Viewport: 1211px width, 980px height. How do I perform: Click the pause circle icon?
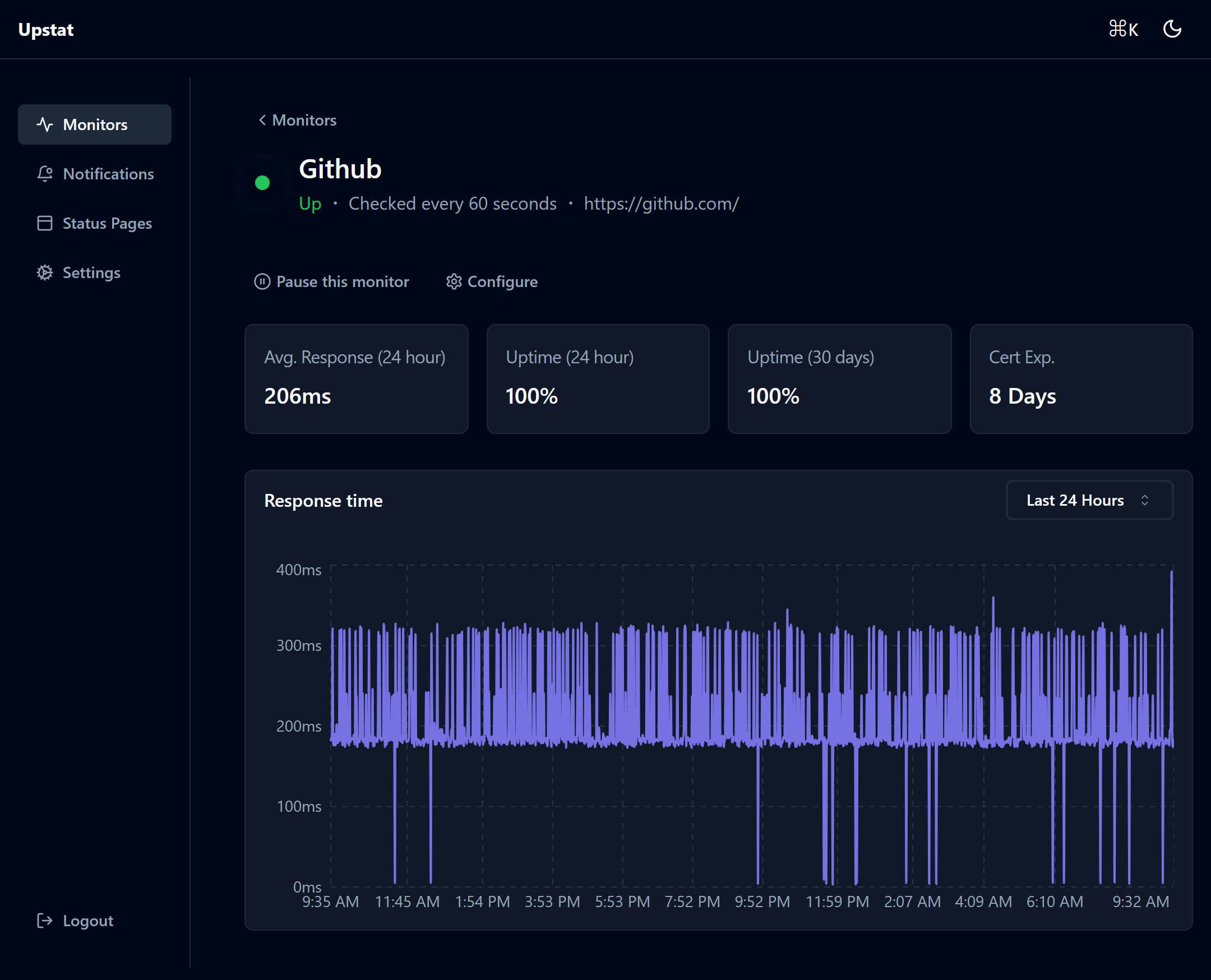pyautogui.click(x=262, y=281)
